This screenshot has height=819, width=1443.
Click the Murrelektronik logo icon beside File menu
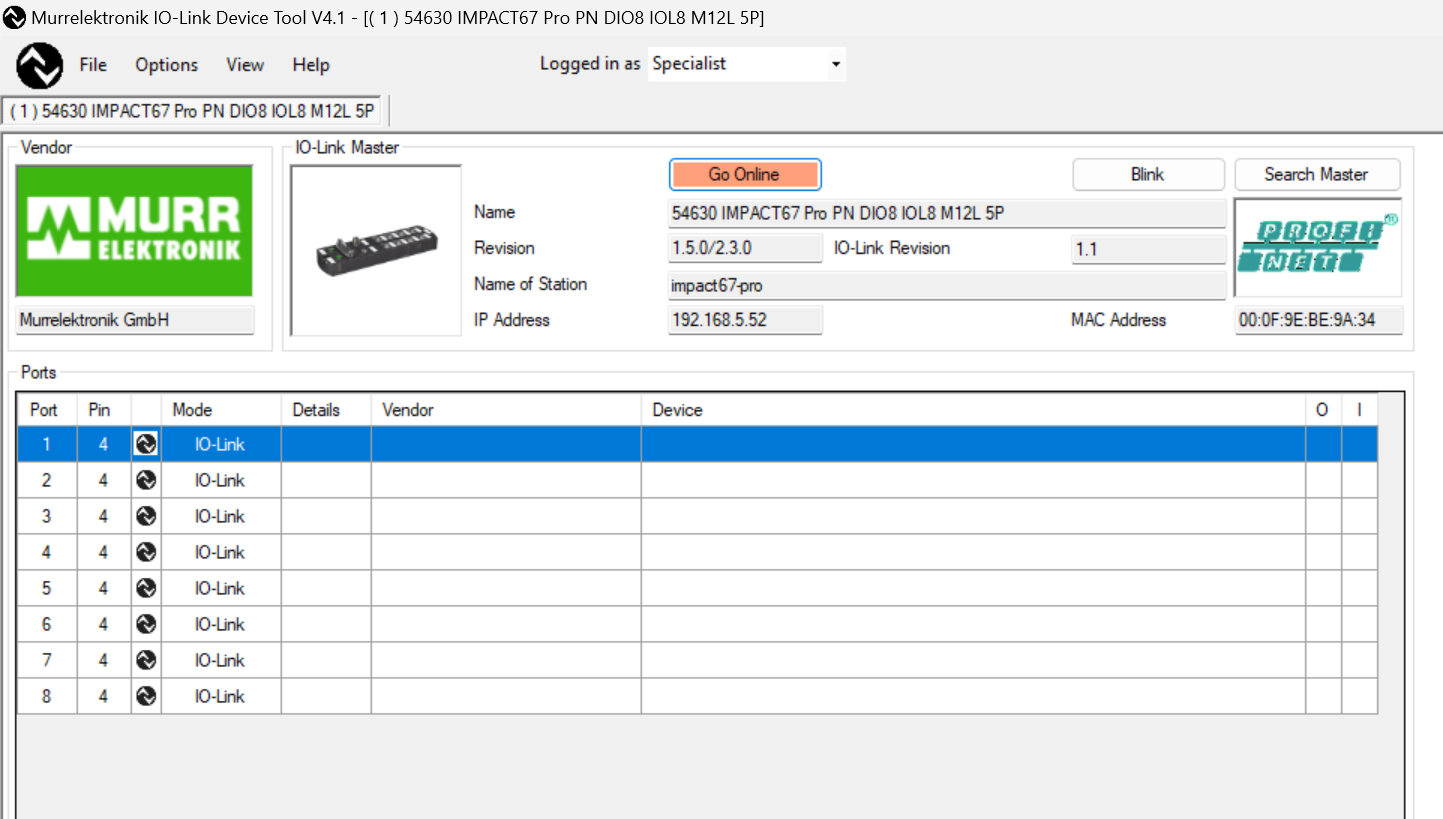[39, 65]
